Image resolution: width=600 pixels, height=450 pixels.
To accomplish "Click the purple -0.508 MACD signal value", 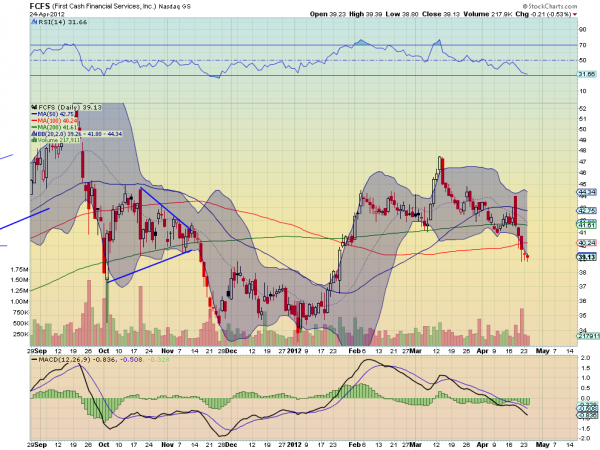I will (132, 360).
